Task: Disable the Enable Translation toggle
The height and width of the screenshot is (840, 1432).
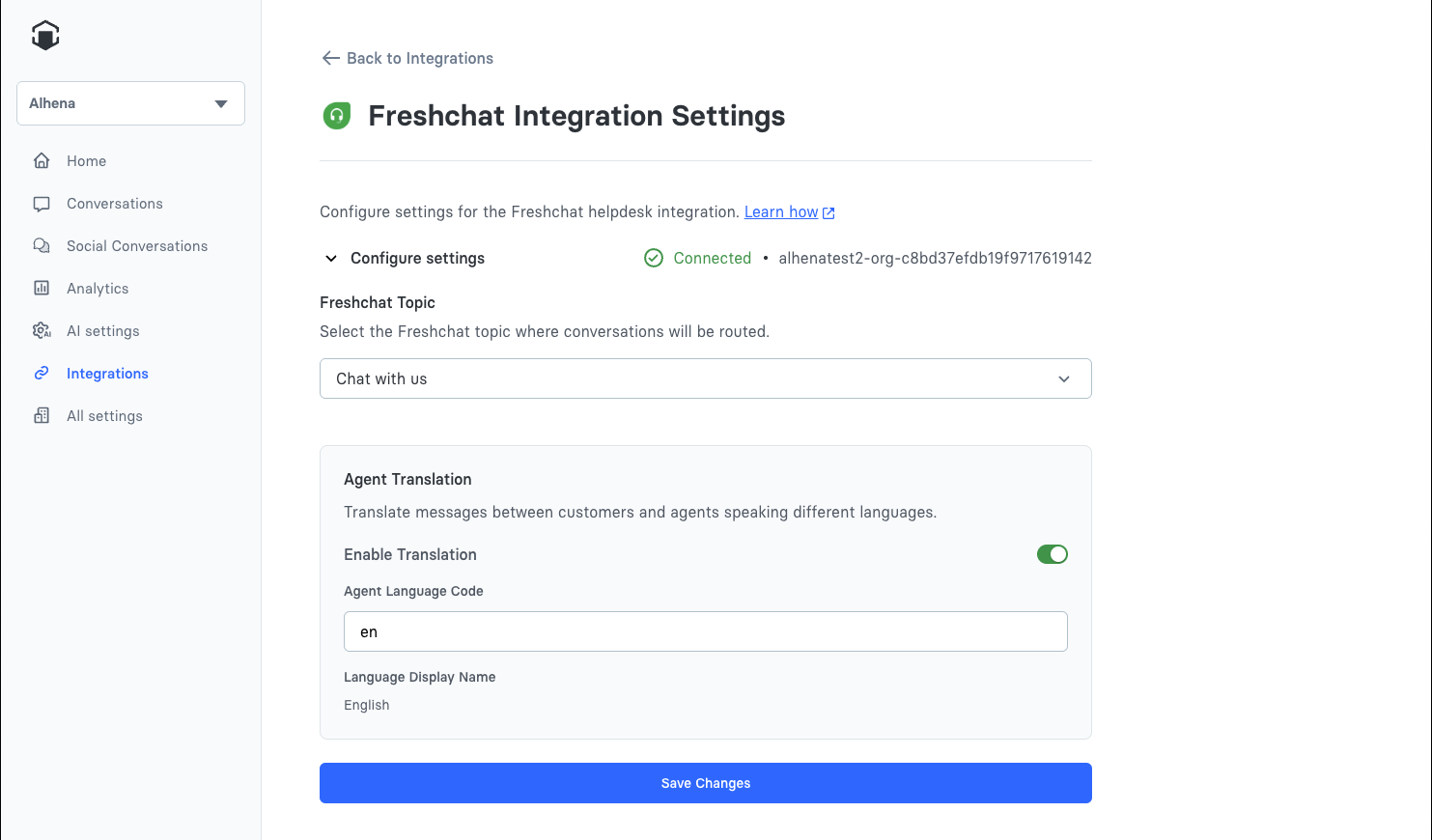Action: (x=1052, y=554)
